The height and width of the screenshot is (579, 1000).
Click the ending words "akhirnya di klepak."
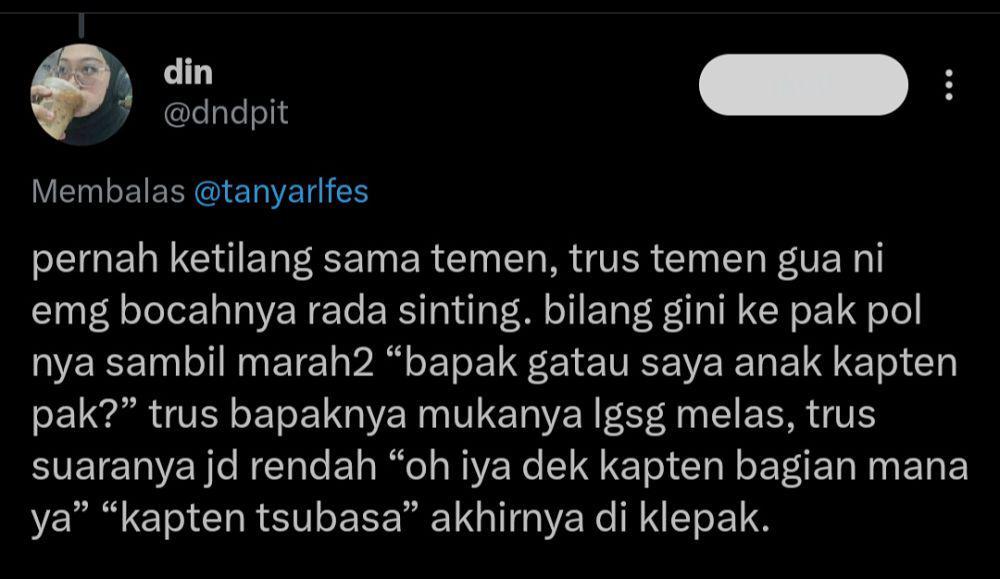pos(601,518)
